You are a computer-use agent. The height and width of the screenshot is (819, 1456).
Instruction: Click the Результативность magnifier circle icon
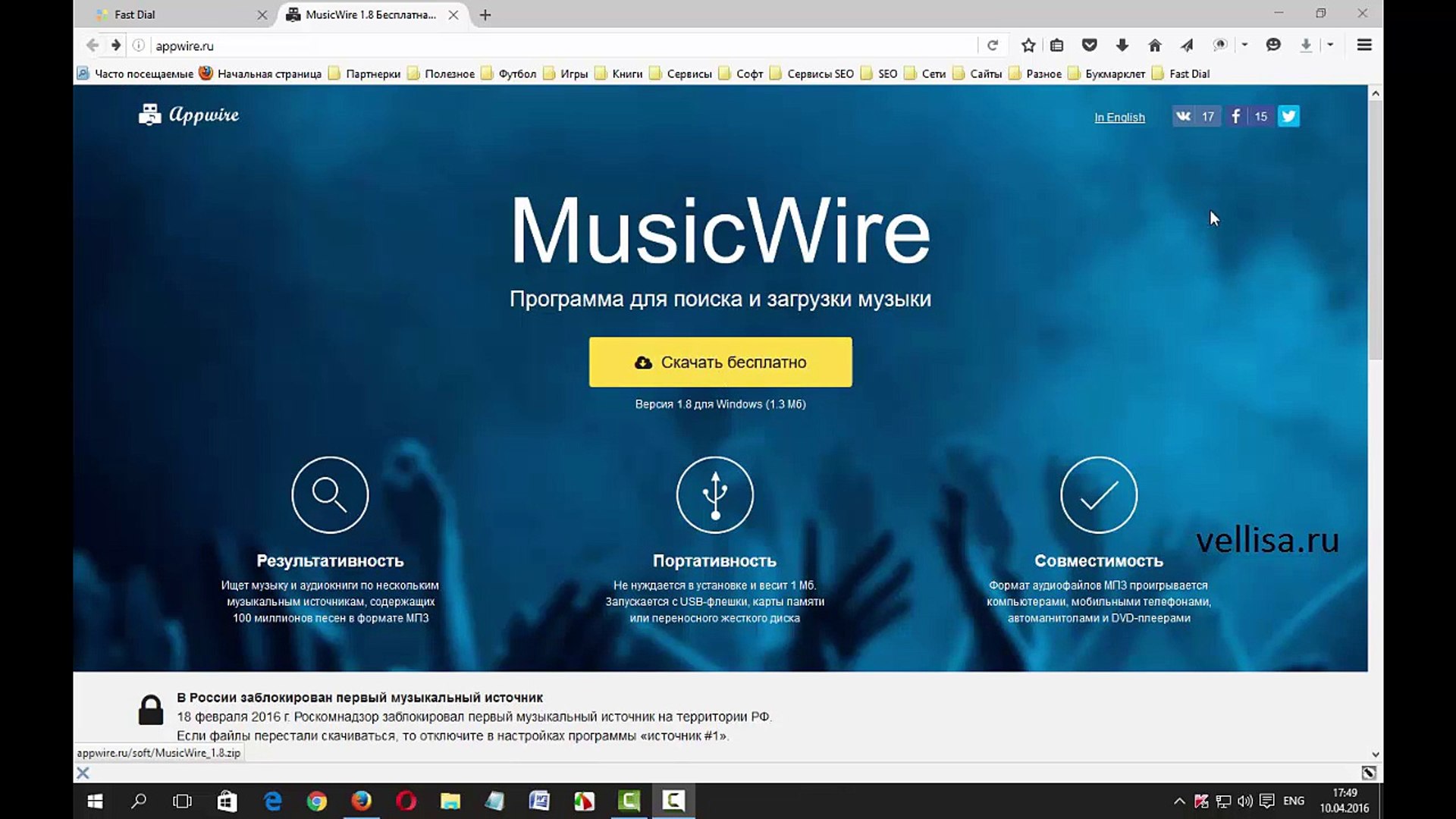click(x=330, y=495)
